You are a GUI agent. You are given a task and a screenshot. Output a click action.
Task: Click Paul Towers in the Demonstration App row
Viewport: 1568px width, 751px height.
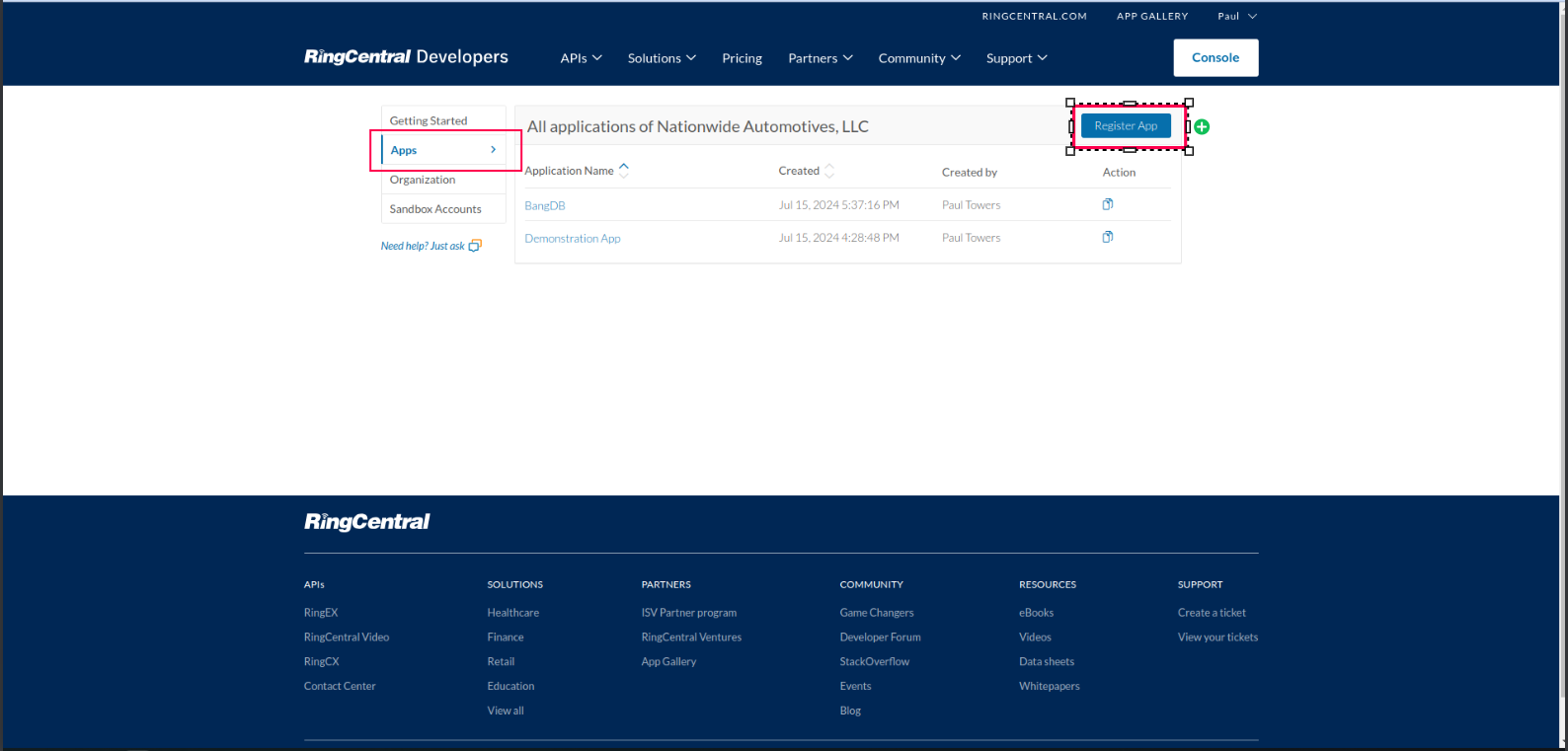(971, 238)
